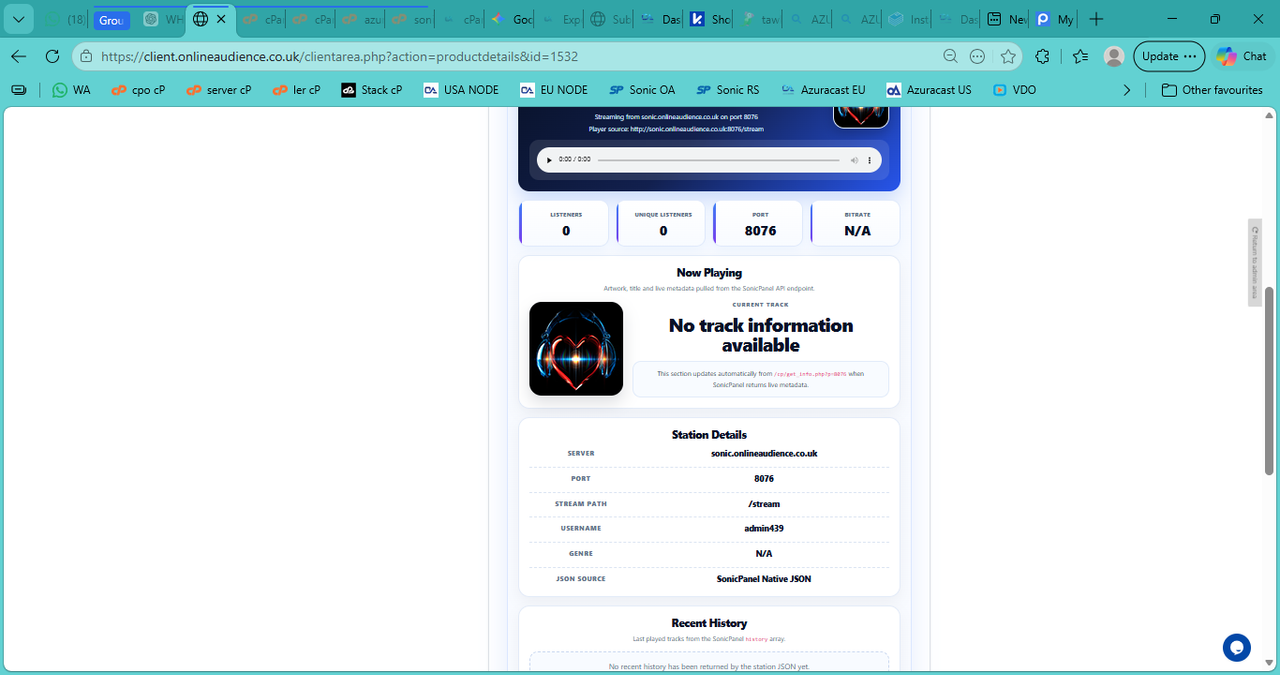Open the VDO bookmark

click(1014, 90)
